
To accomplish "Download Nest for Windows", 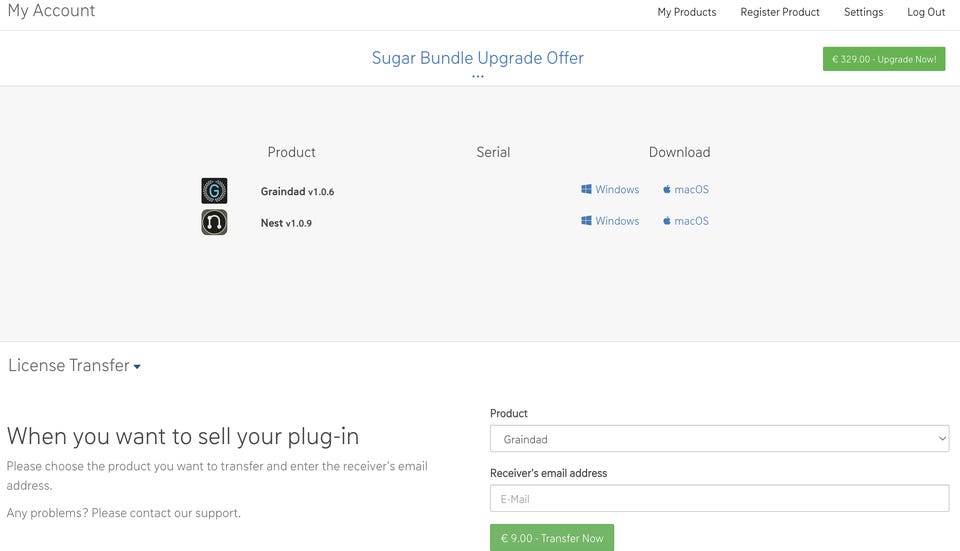I will (x=617, y=221).
